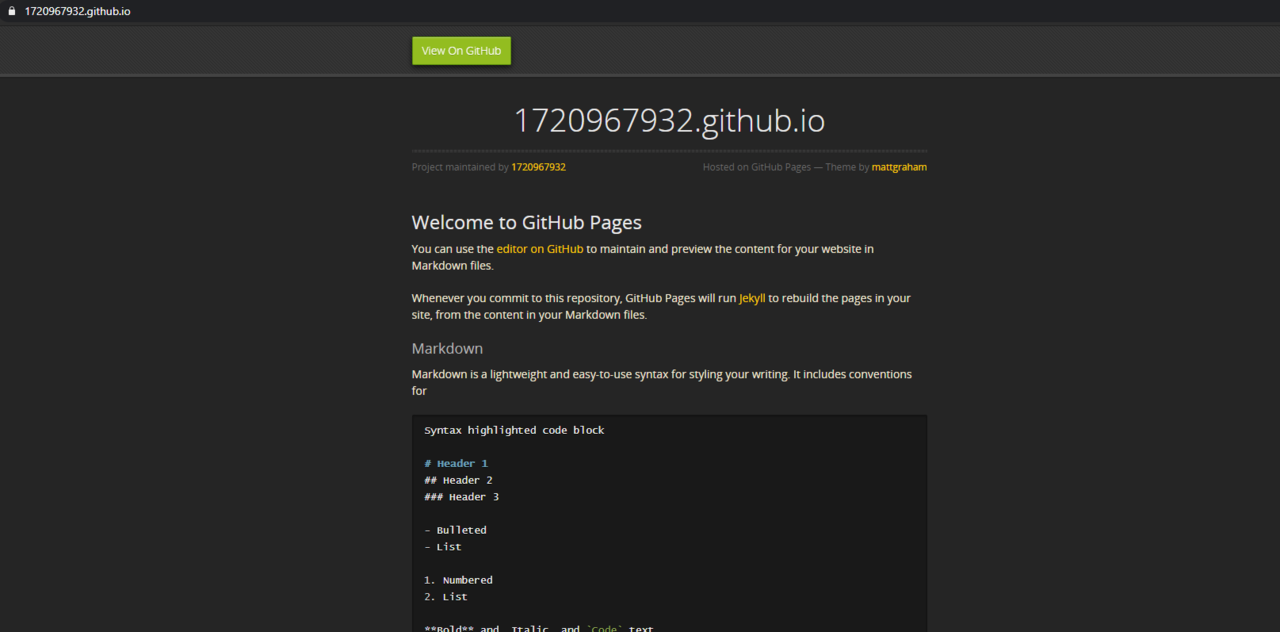Select the URL 1720967932.github.io in address bar
The height and width of the screenshot is (632, 1280).
point(77,11)
